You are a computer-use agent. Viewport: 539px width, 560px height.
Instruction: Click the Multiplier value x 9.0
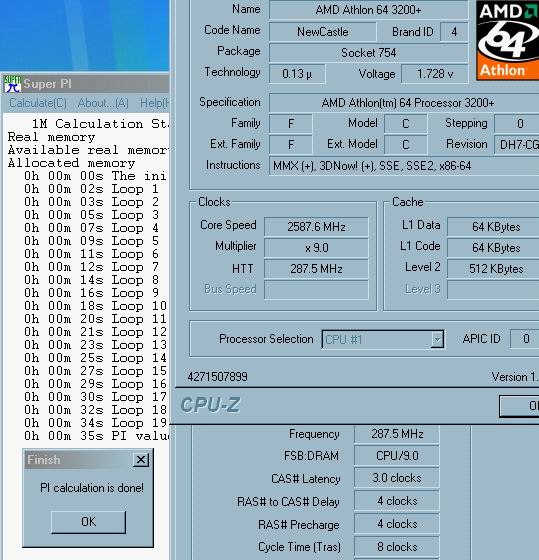(x=316, y=248)
